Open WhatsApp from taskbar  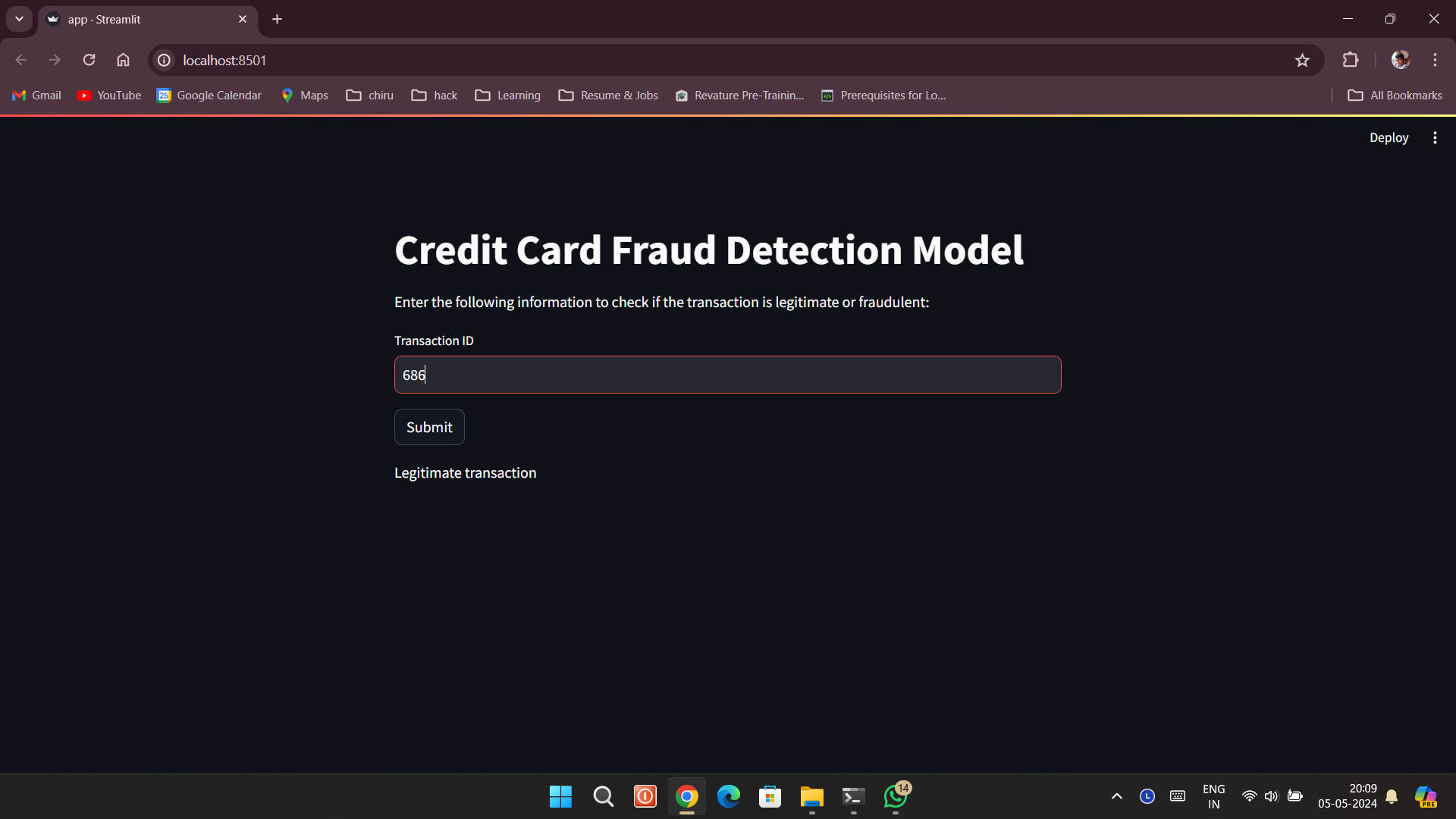coord(896,796)
